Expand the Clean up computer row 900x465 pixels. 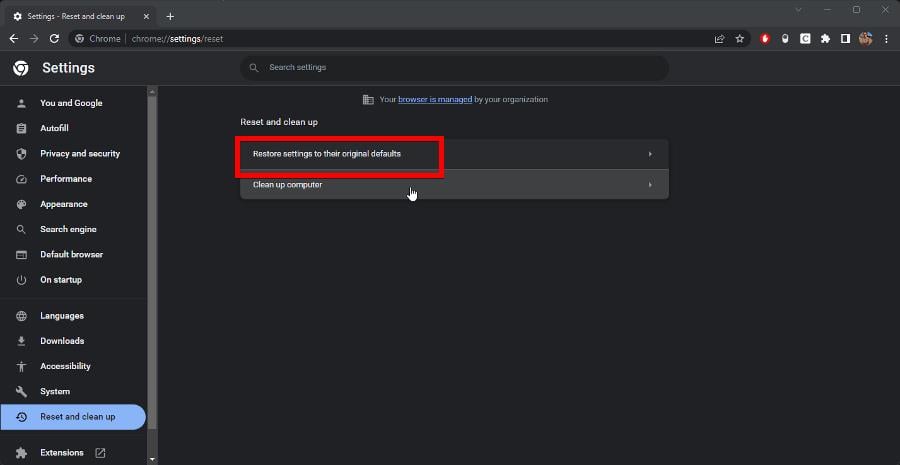(x=454, y=184)
